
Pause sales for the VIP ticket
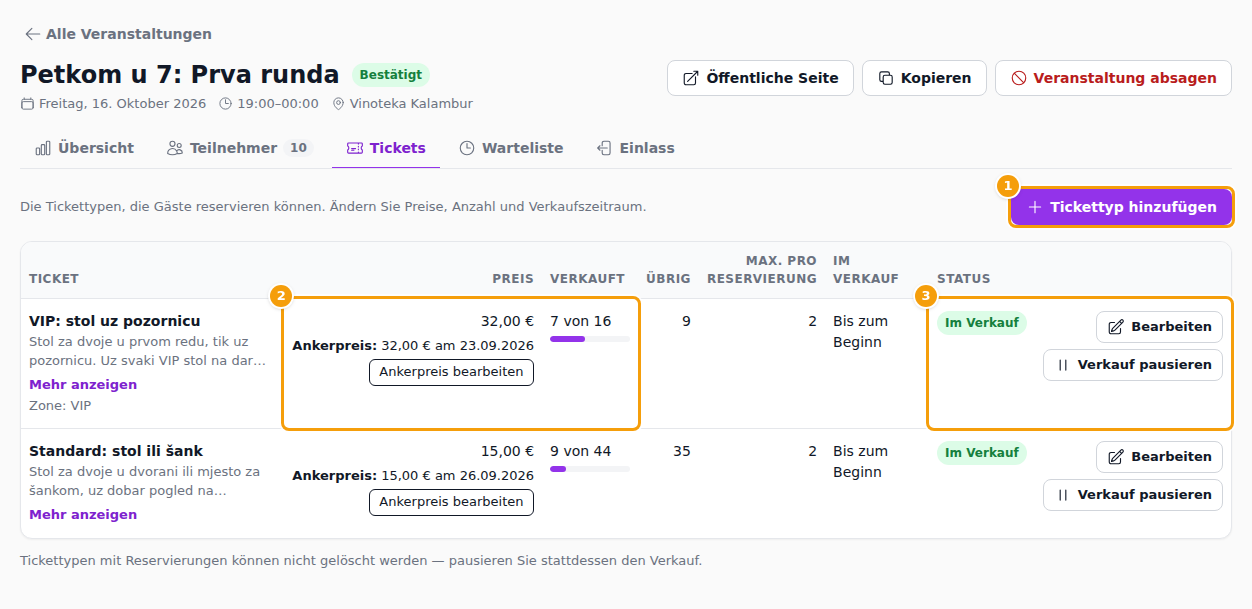[1133, 365]
